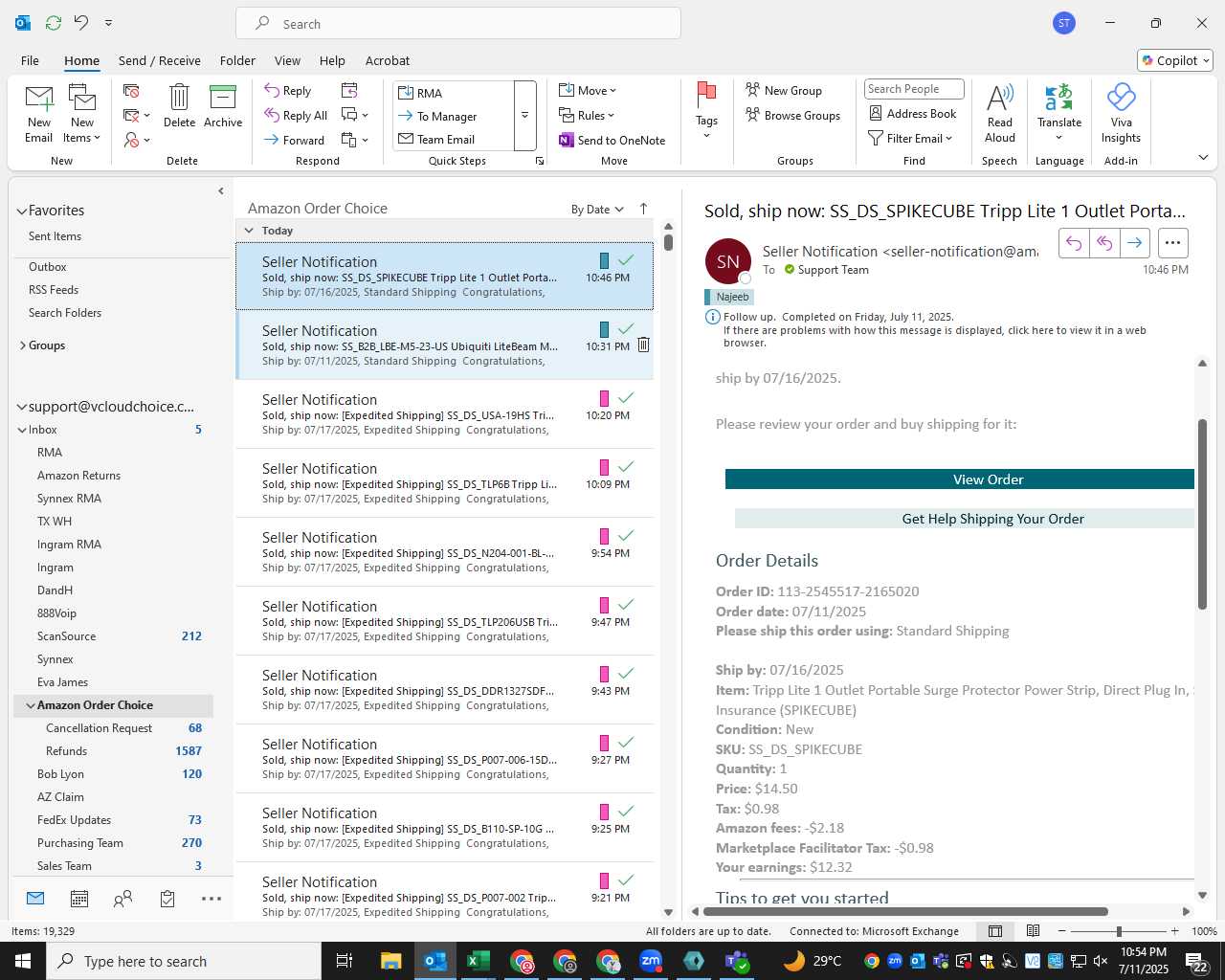Click the undo arrow in title bar

click(81, 22)
